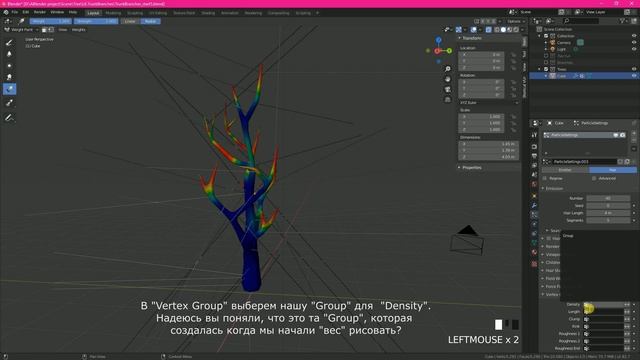
Task: Switch to the Modeling workspace tab
Action: point(113,13)
